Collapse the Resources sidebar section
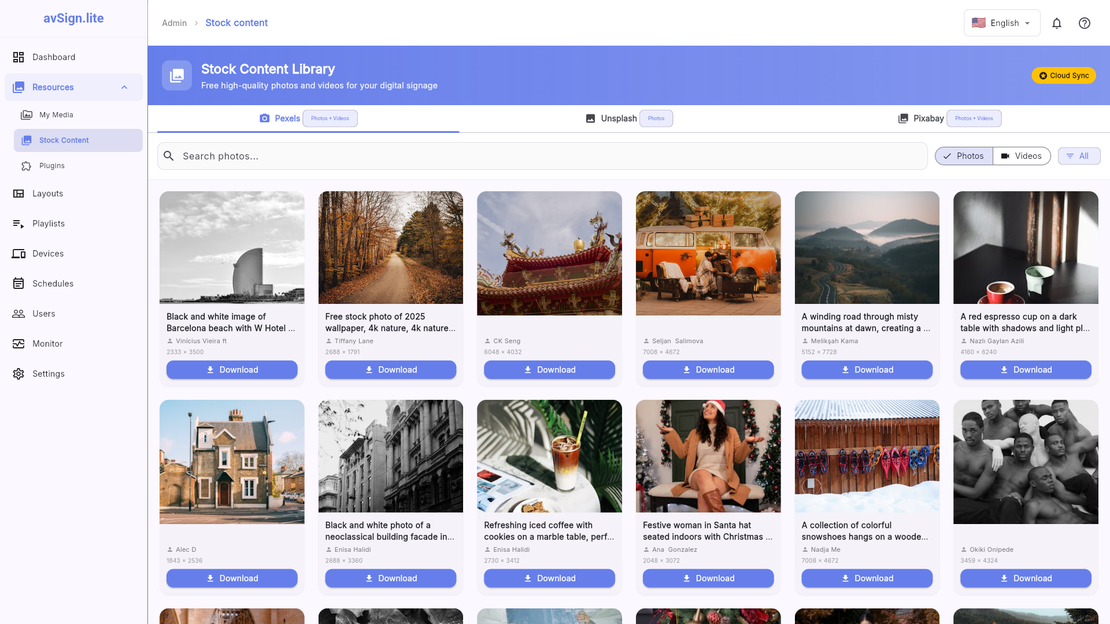The width and height of the screenshot is (1110, 624). point(123,86)
